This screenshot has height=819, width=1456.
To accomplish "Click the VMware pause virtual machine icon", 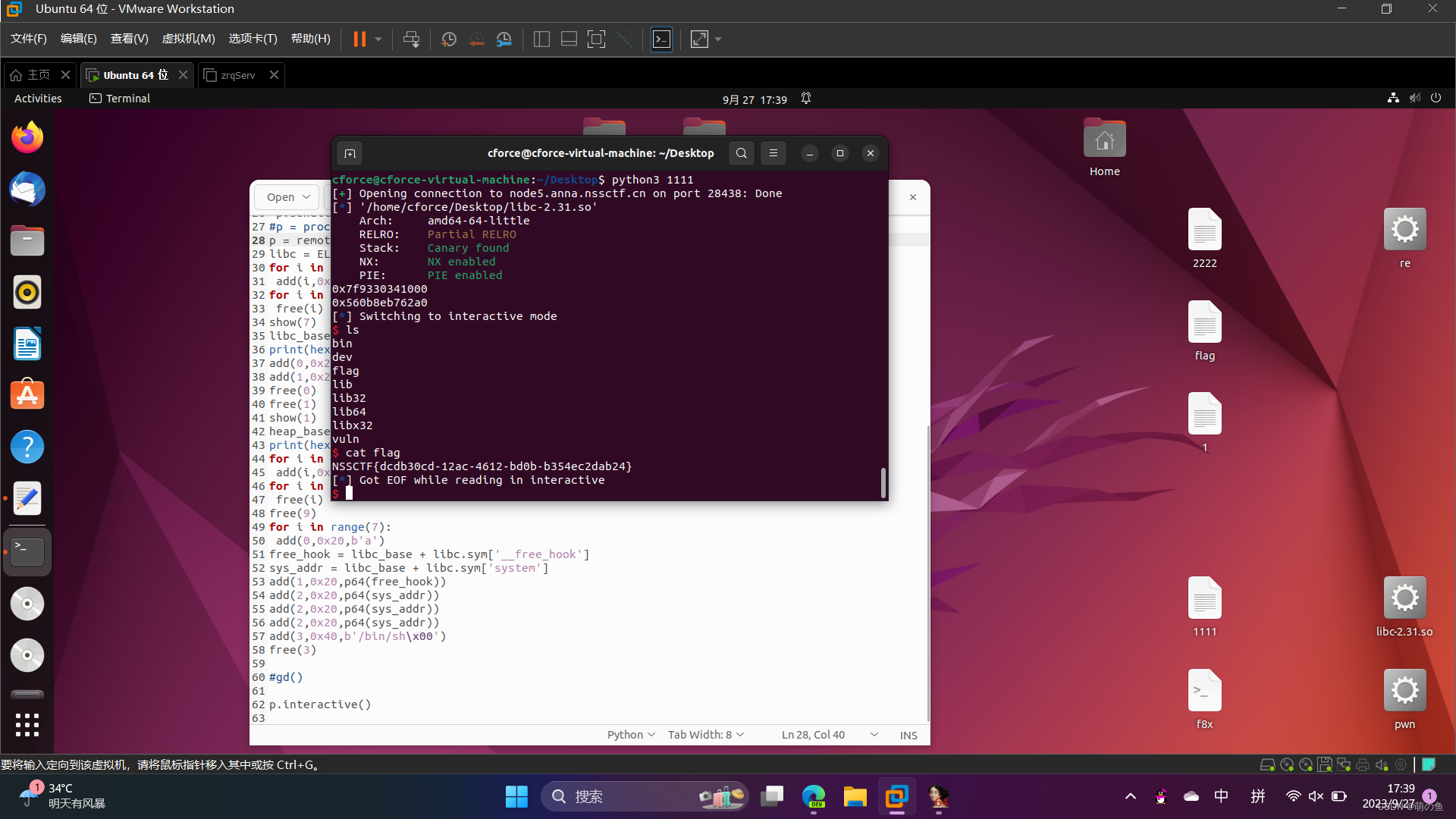I will coord(359,39).
